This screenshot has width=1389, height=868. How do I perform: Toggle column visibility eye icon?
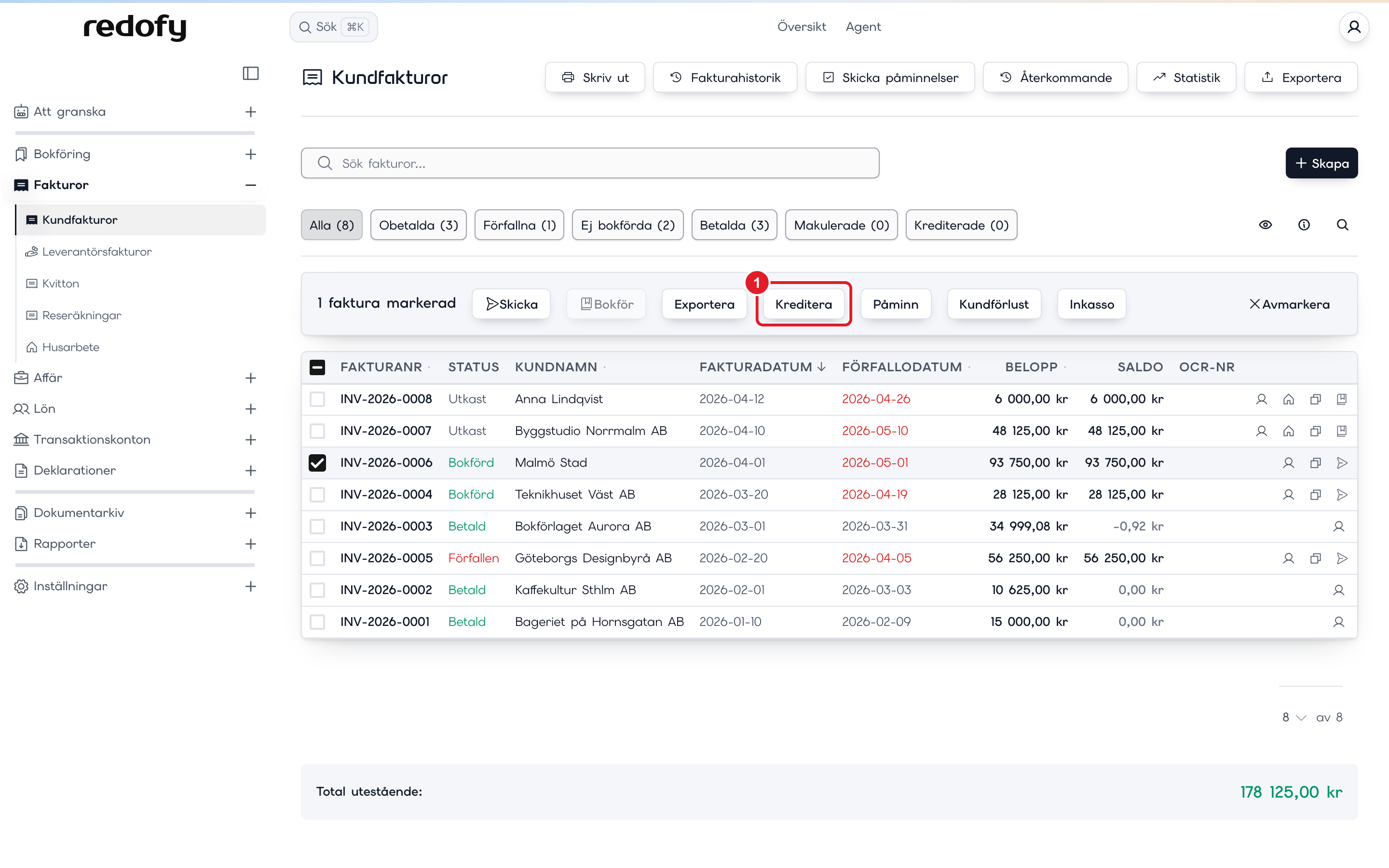click(x=1266, y=225)
